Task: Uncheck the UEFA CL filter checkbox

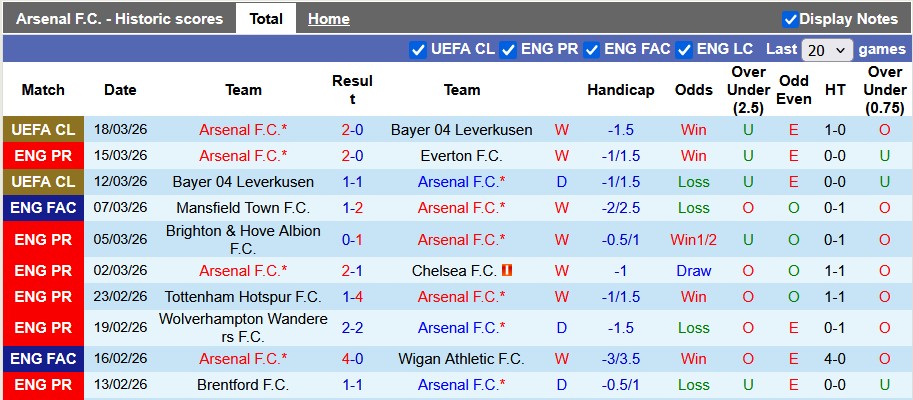Action: pyautogui.click(x=418, y=49)
